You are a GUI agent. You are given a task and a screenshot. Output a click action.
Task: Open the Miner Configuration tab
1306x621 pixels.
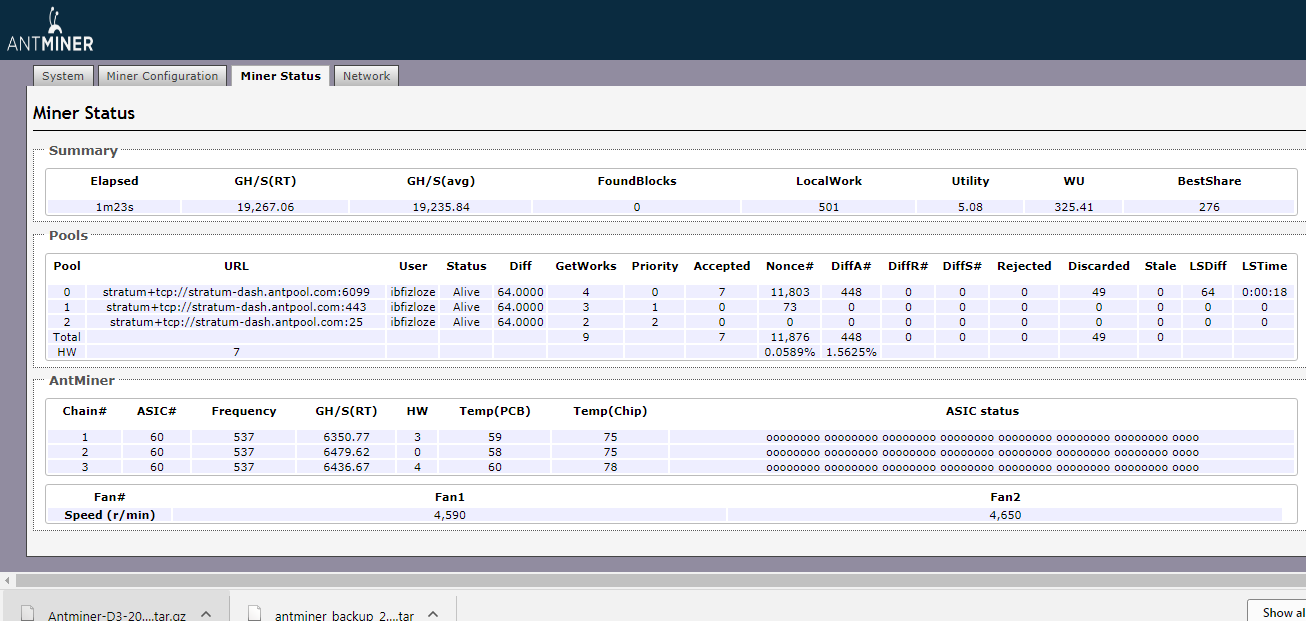[162, 76]
